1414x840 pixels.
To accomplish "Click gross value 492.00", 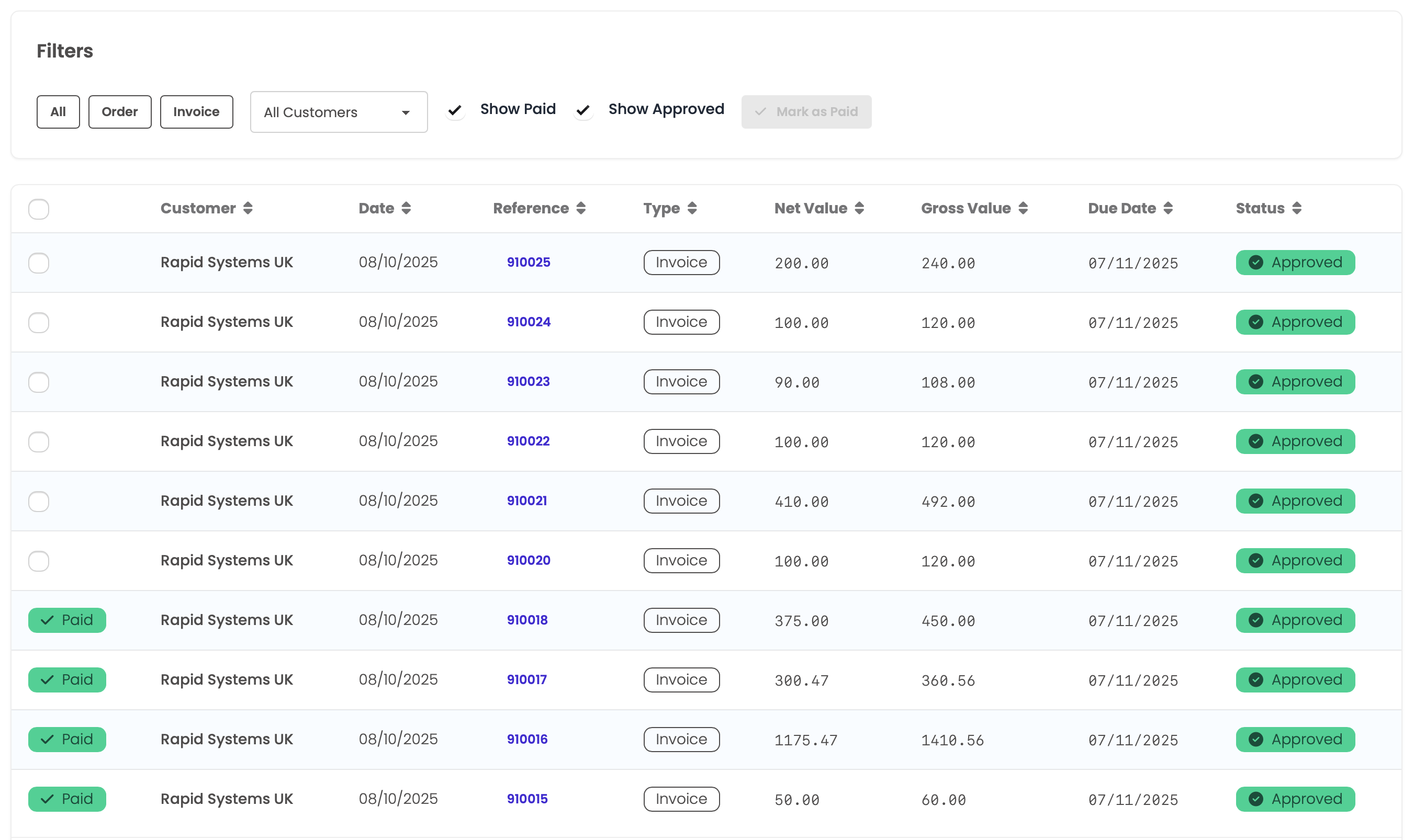I will (x=948, y=502).
